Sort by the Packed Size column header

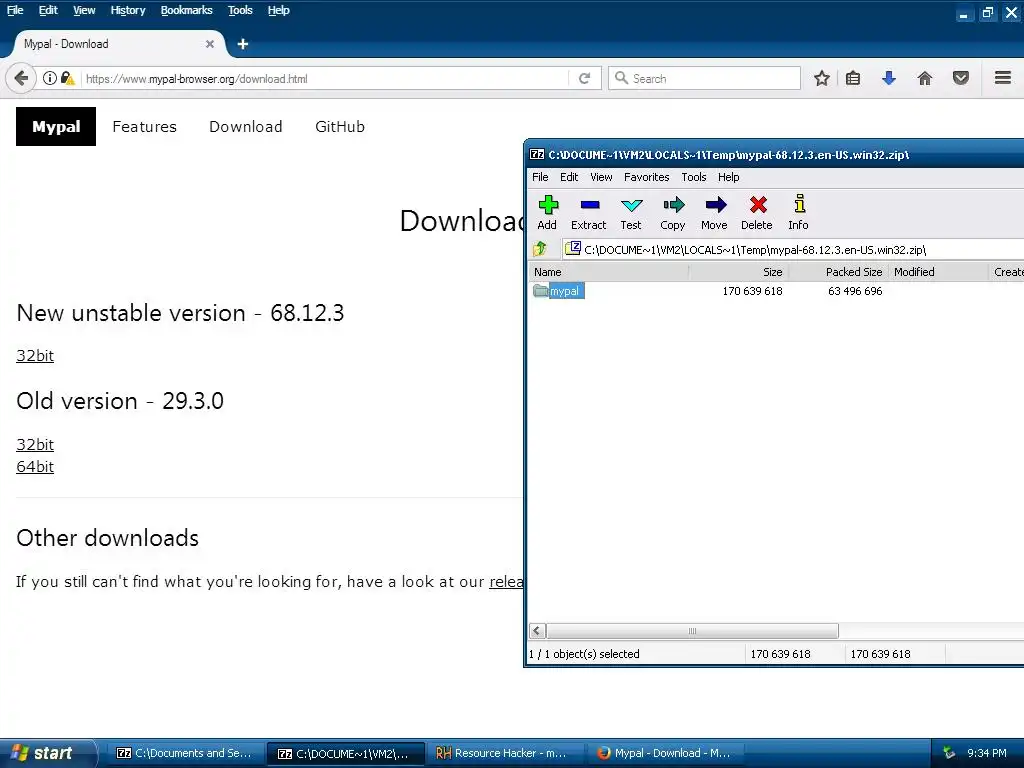click(x=839, y=272)
